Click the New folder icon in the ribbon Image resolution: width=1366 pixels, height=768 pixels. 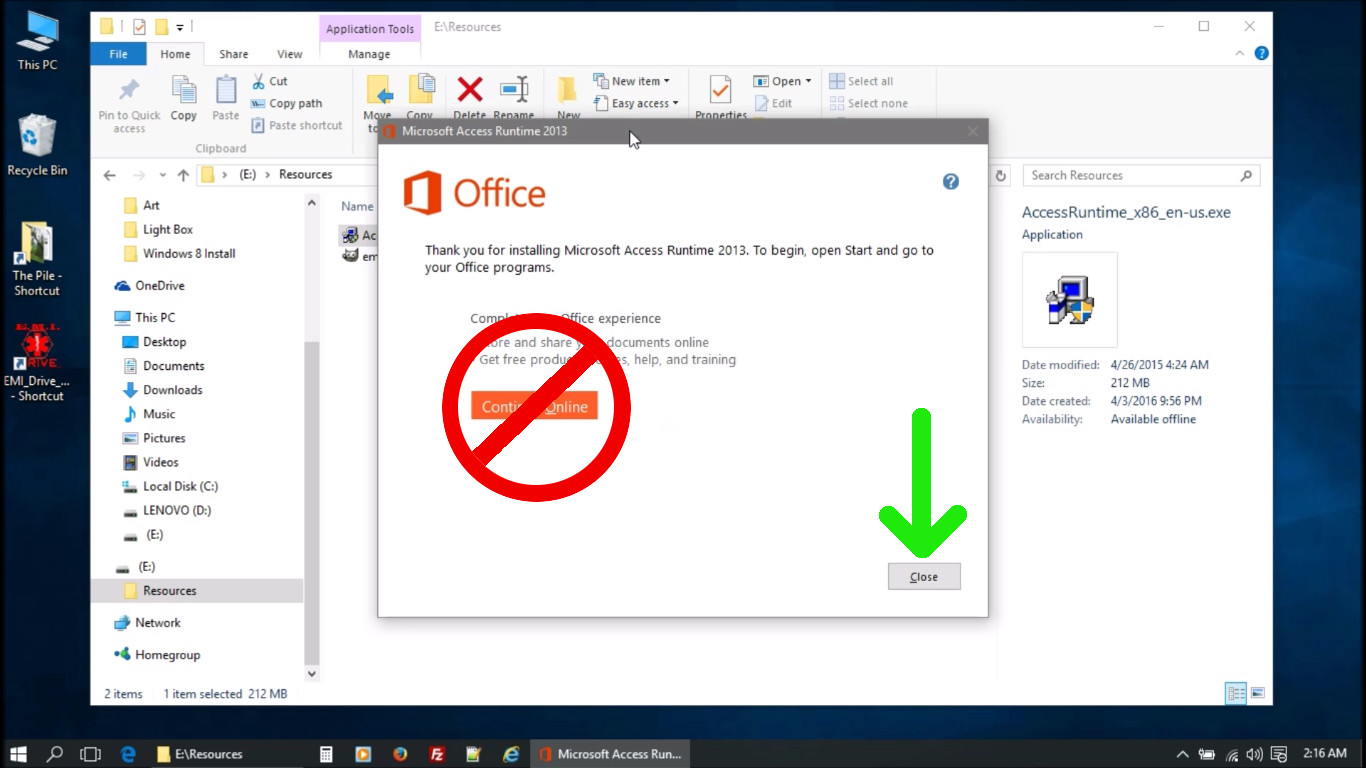click(568, 90)
